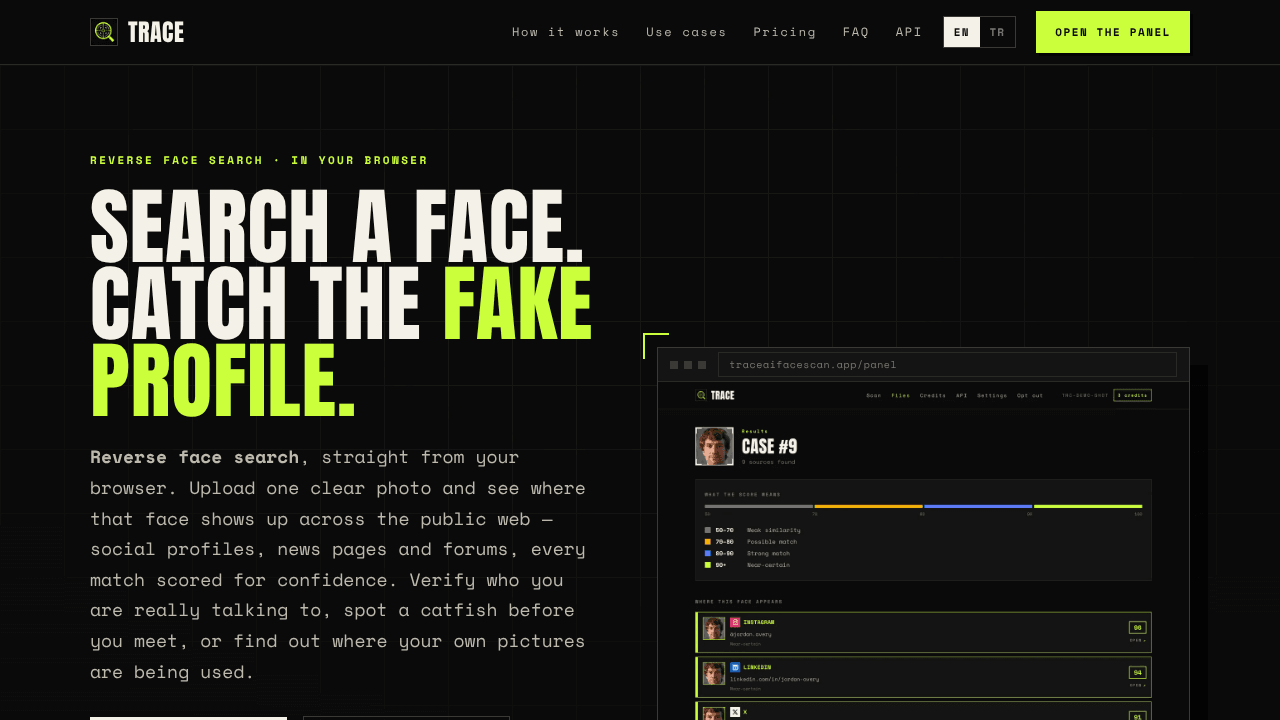Open the FAQ nav item
The image size is (1280, 720).
855,32
